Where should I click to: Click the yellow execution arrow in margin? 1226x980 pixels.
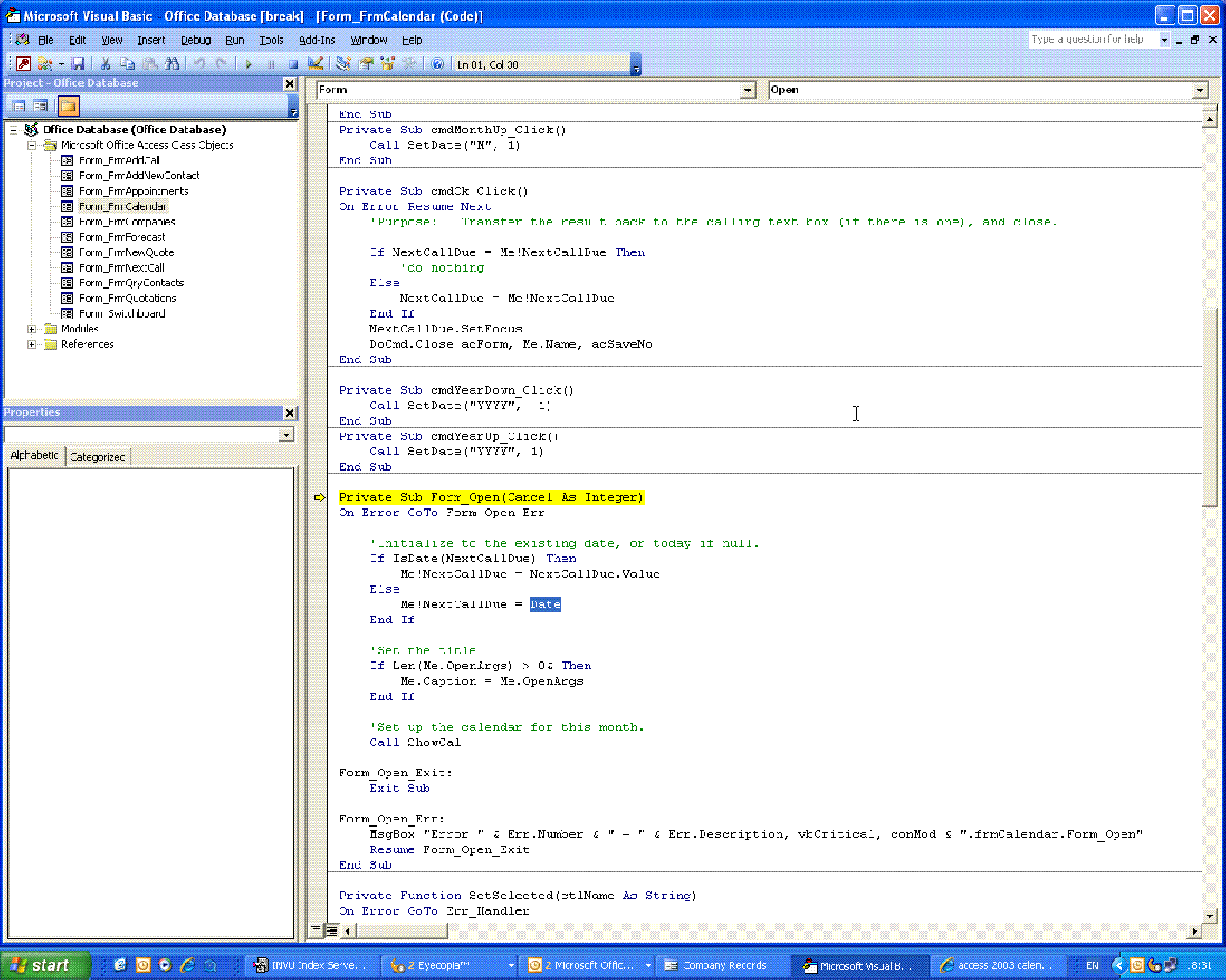pyautogui.click(x=320, y=498)
